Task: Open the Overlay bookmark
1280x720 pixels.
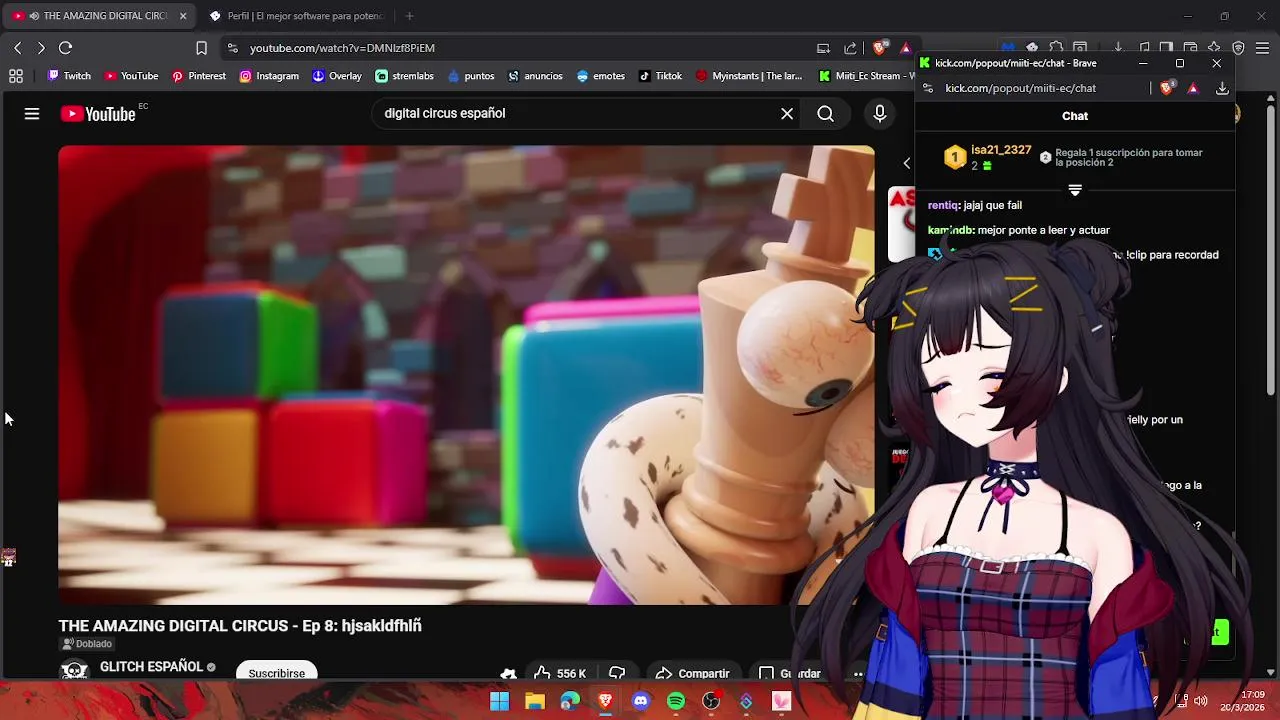Action: pos(337,76)
